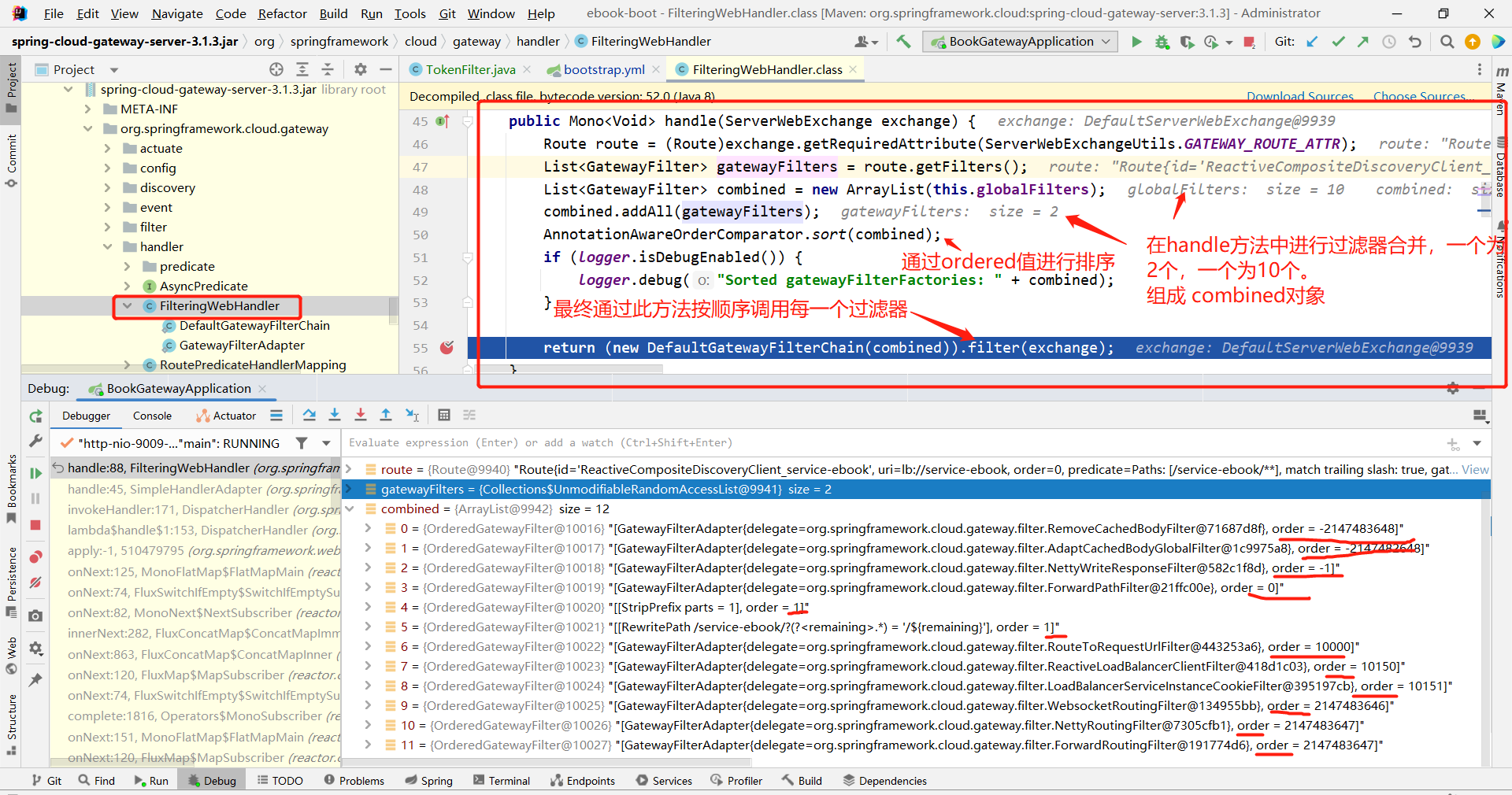Build project with hammer icon
Image resolution: width=1512 pixels, height=795 pixels.
click(903, 42)
